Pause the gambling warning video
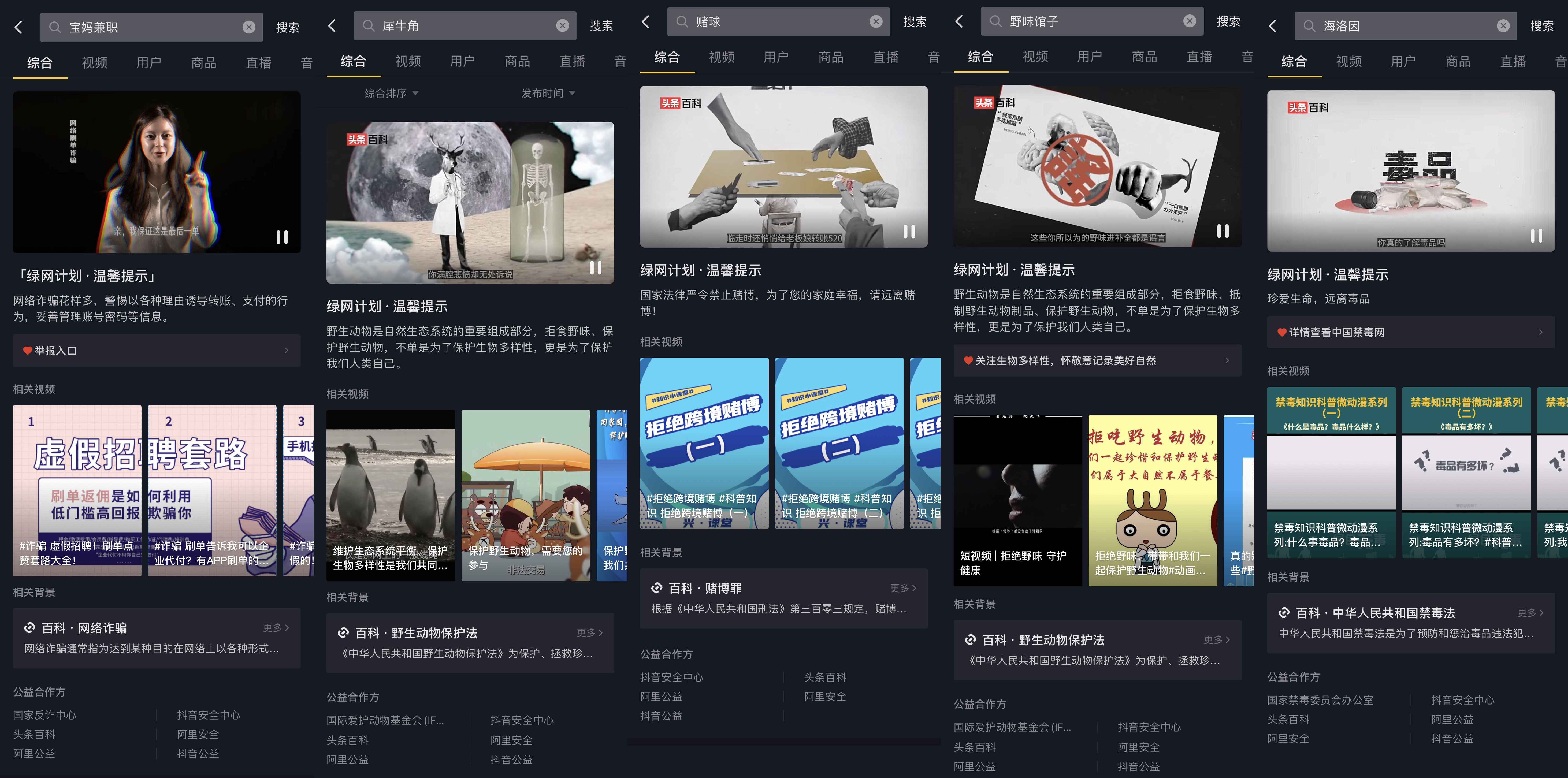 909,231
